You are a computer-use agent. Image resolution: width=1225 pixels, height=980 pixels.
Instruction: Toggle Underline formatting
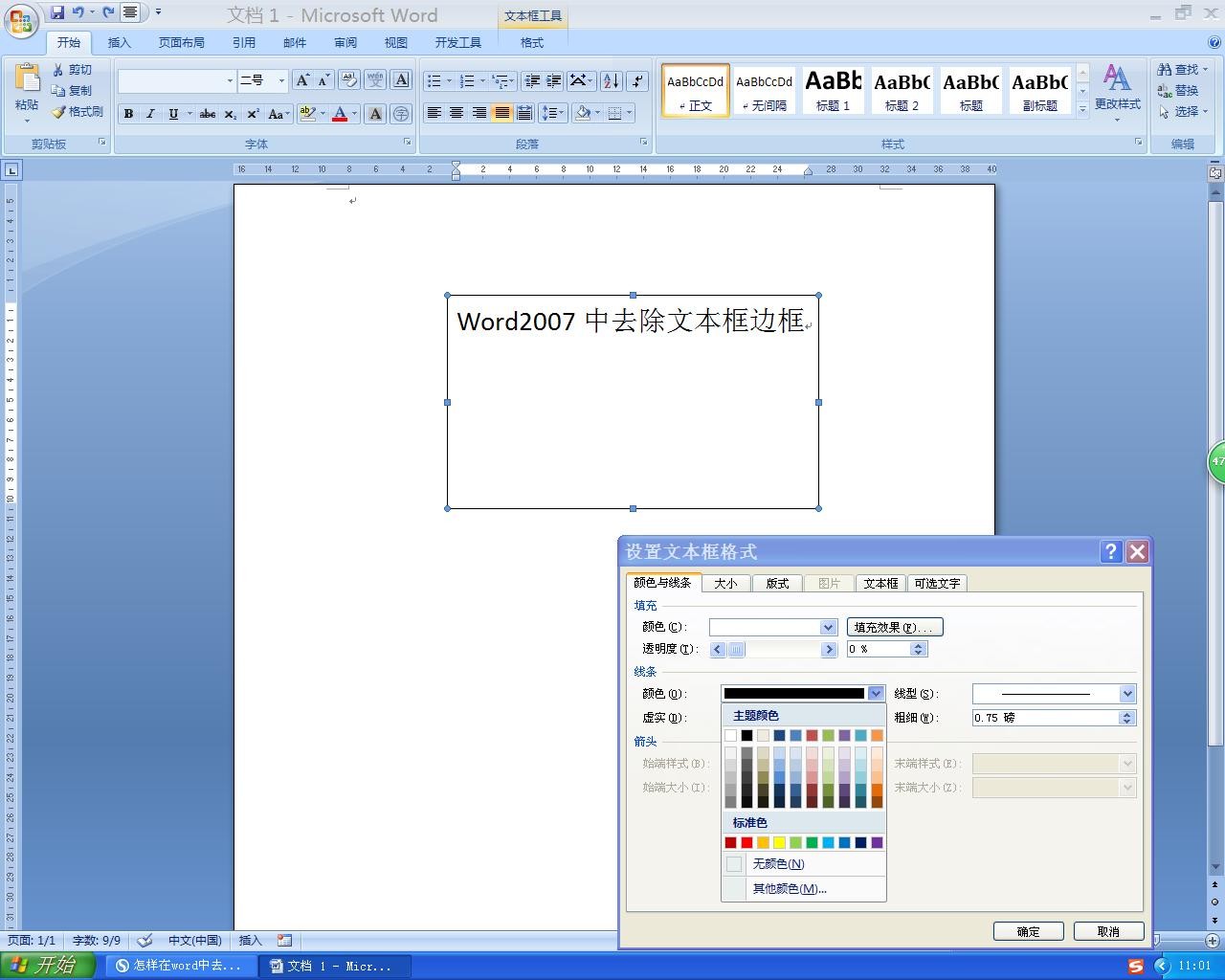tap(172, 114)
